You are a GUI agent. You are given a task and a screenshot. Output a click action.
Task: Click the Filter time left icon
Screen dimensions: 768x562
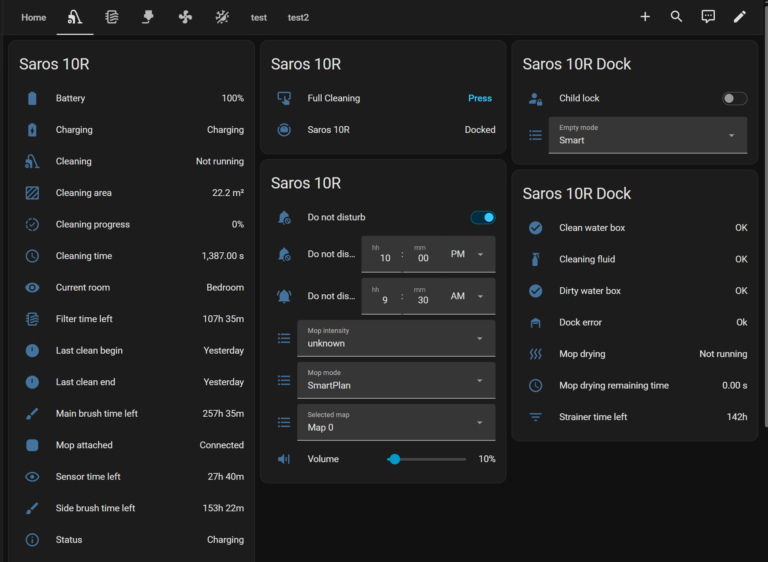coord(32,319)
